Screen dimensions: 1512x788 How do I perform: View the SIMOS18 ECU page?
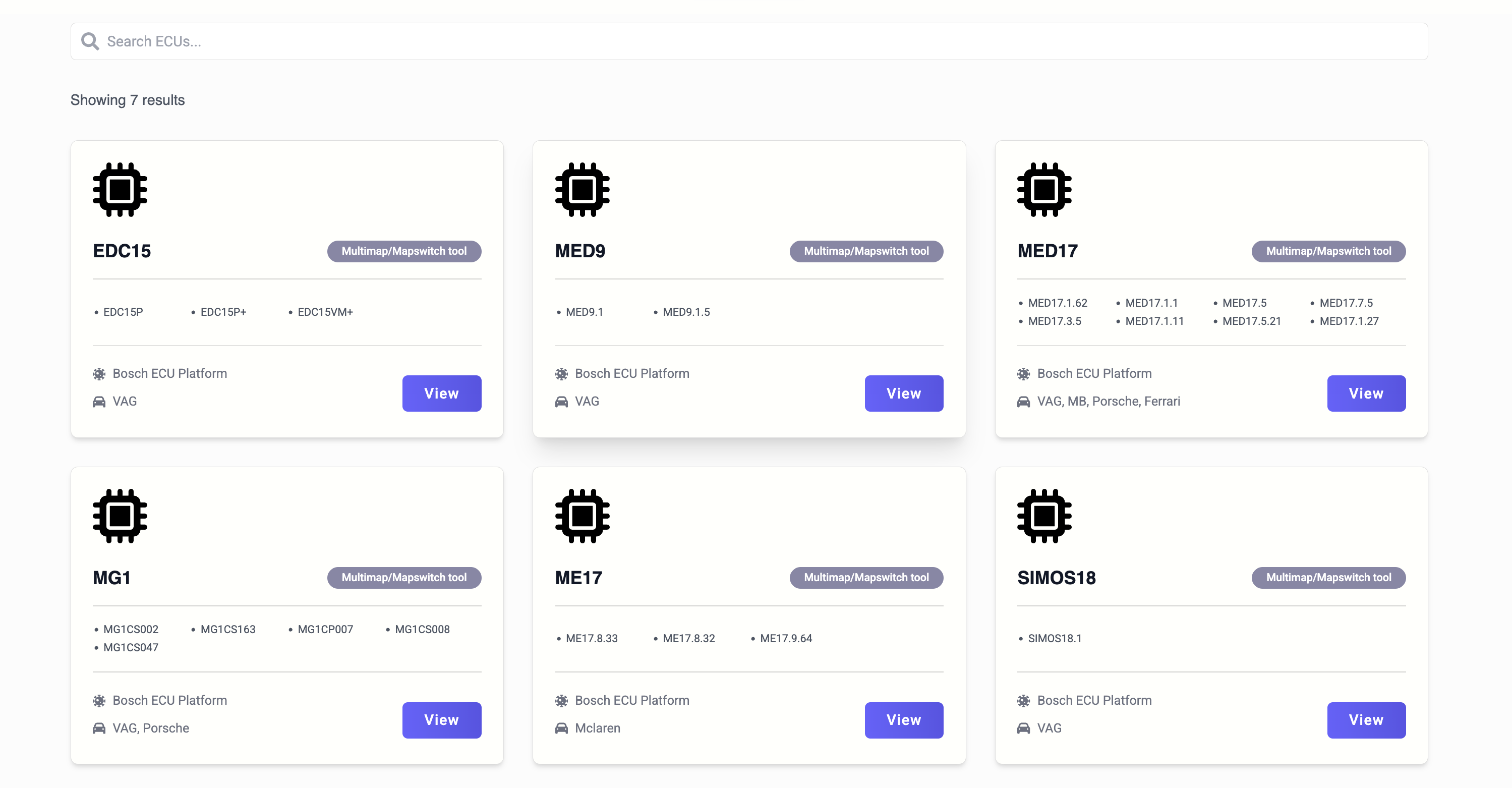click(x=1366, y=720)
